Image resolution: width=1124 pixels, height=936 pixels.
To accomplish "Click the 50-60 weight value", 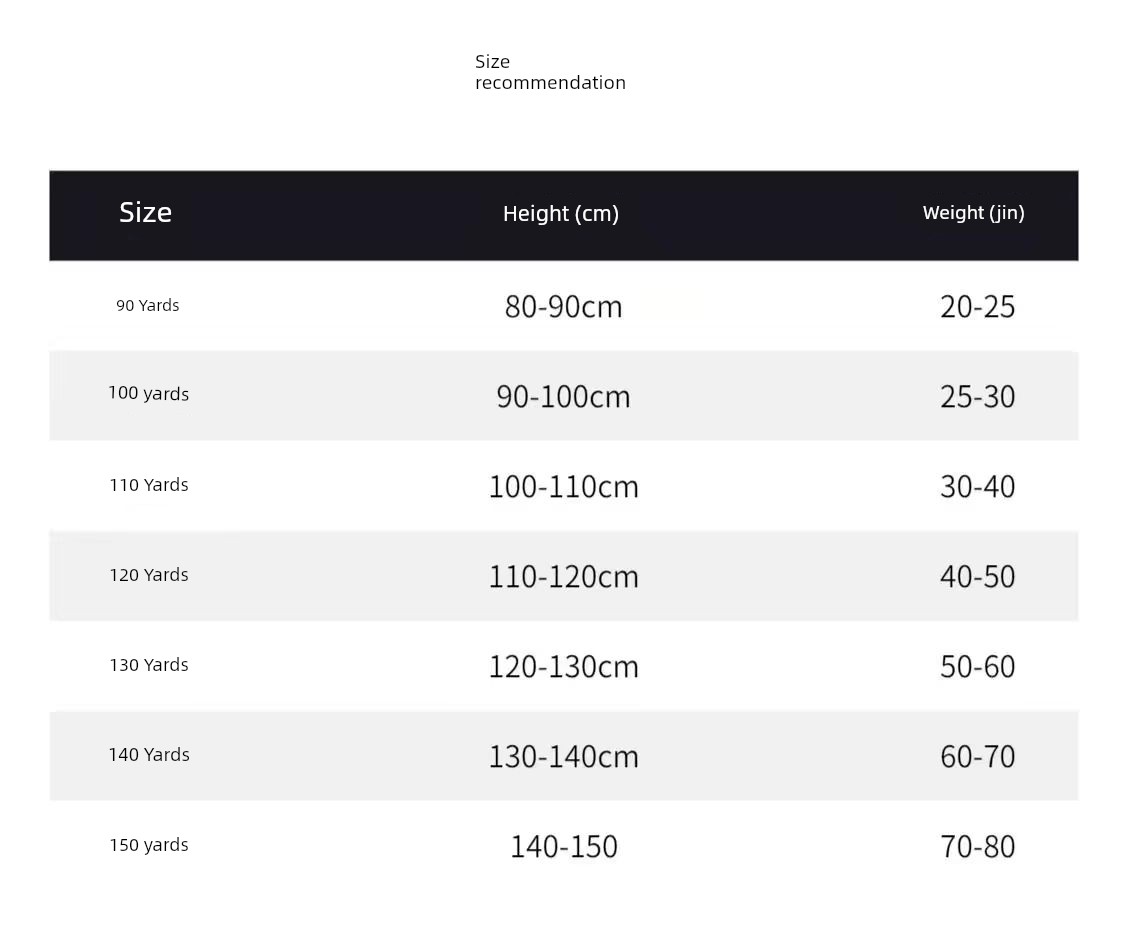I will point(978,667).
